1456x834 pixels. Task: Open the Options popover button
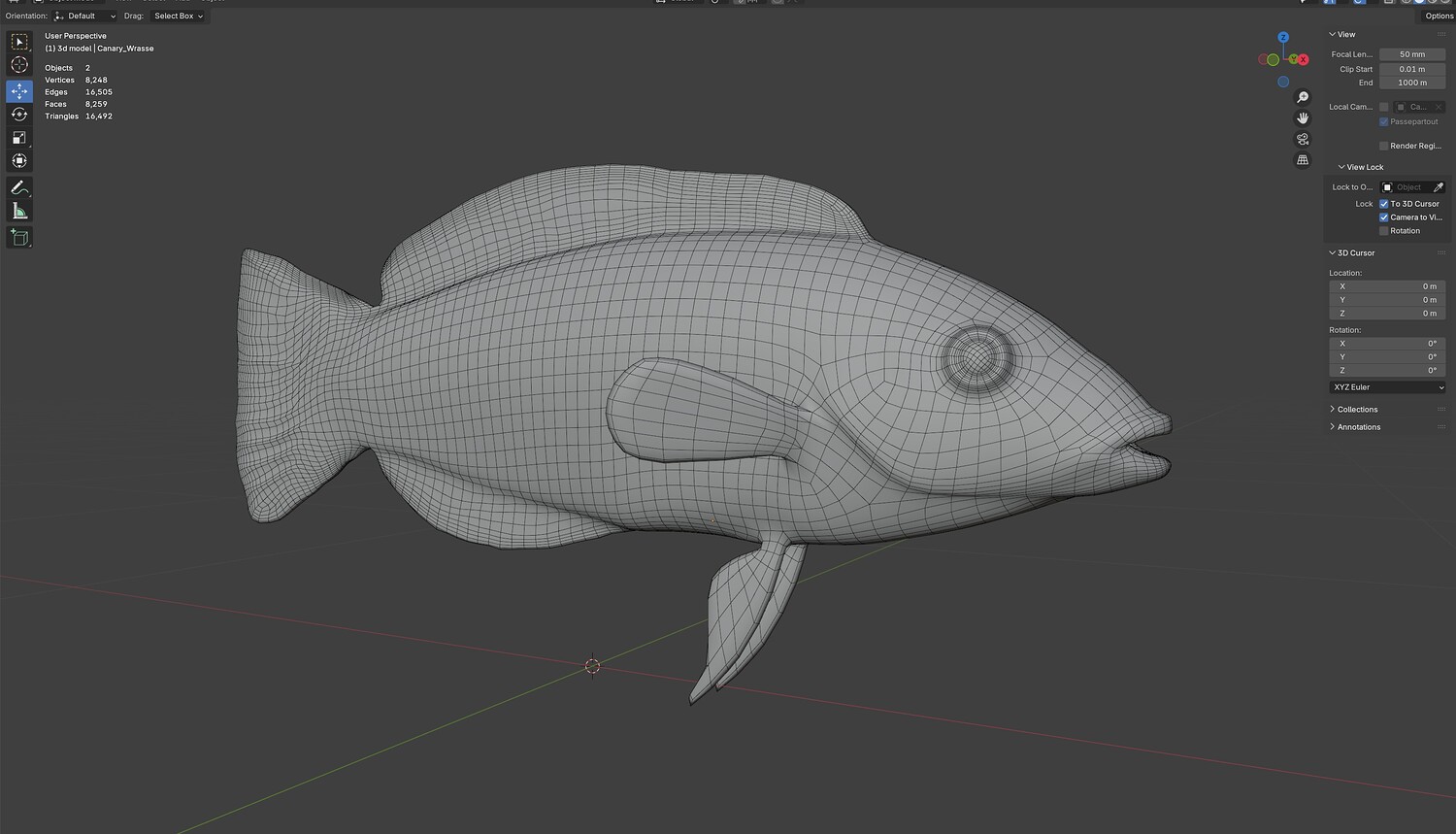pos(1439,17)
